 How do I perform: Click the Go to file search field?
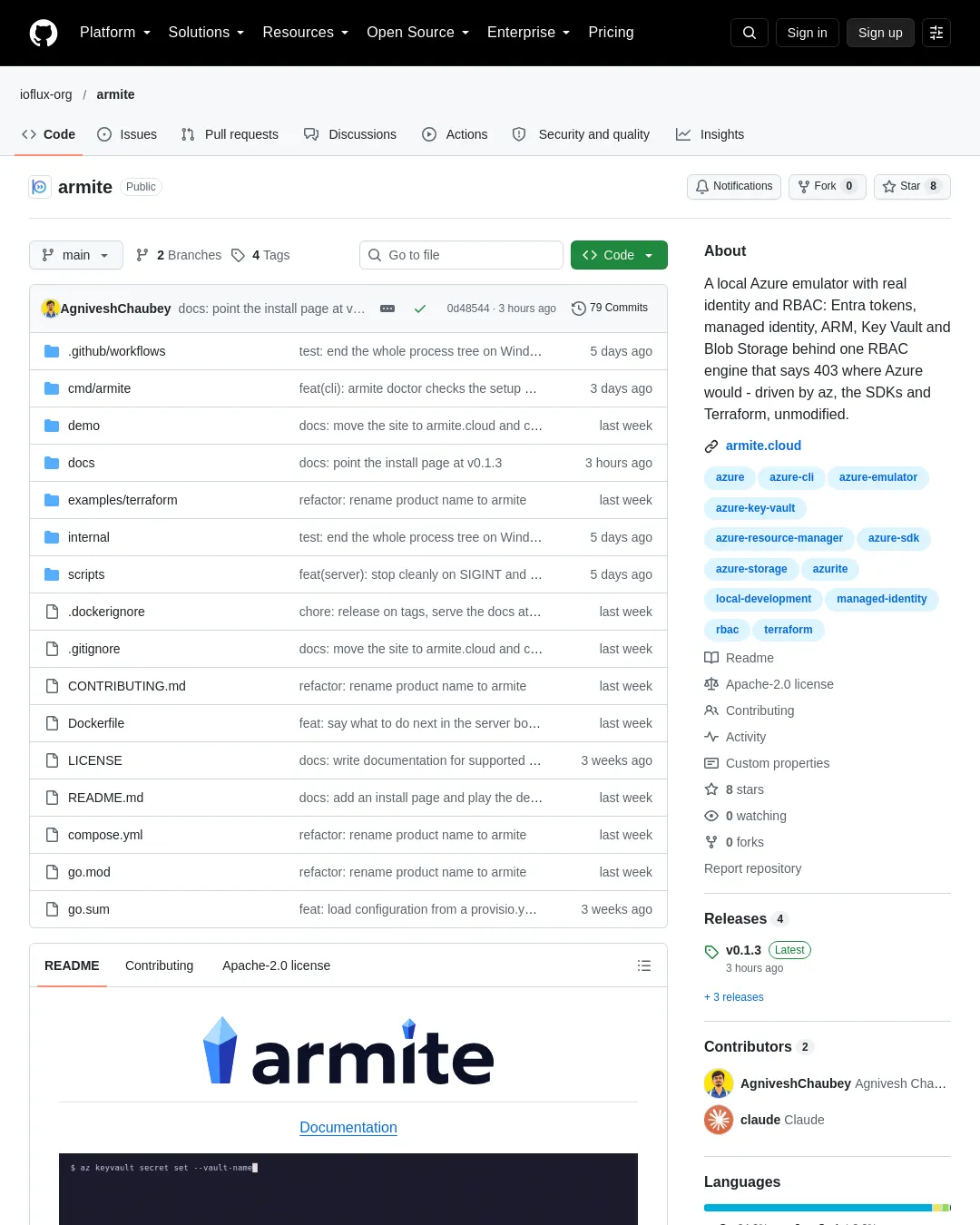point(461,255)
